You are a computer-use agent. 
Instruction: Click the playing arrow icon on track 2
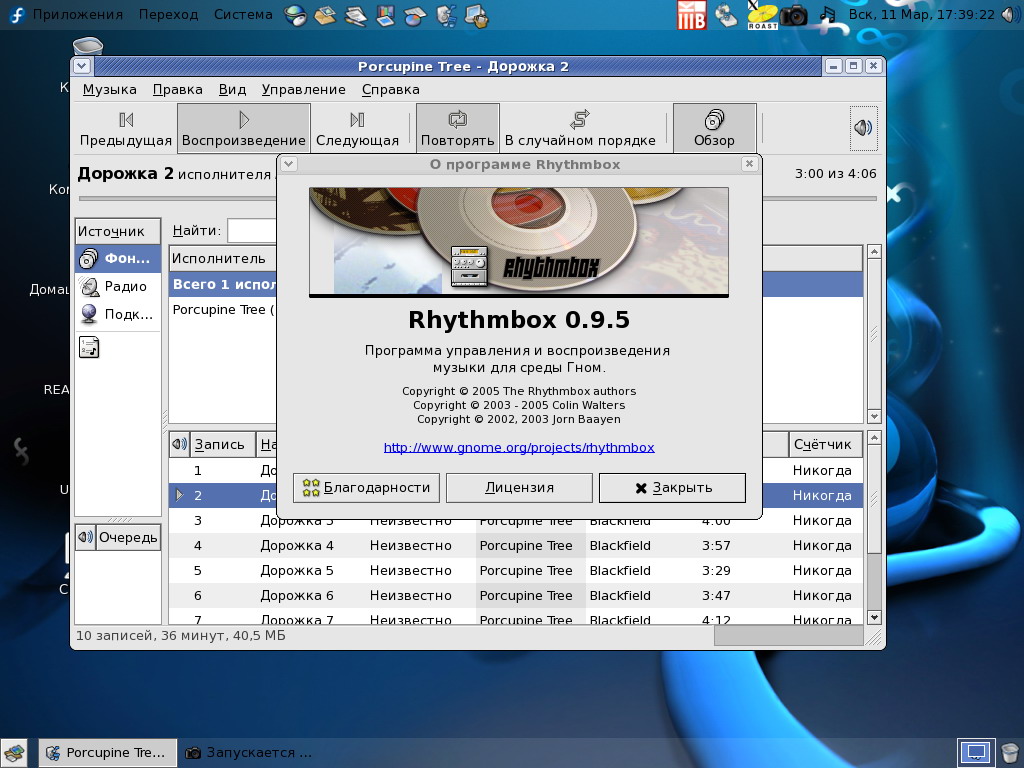point(180,495)
